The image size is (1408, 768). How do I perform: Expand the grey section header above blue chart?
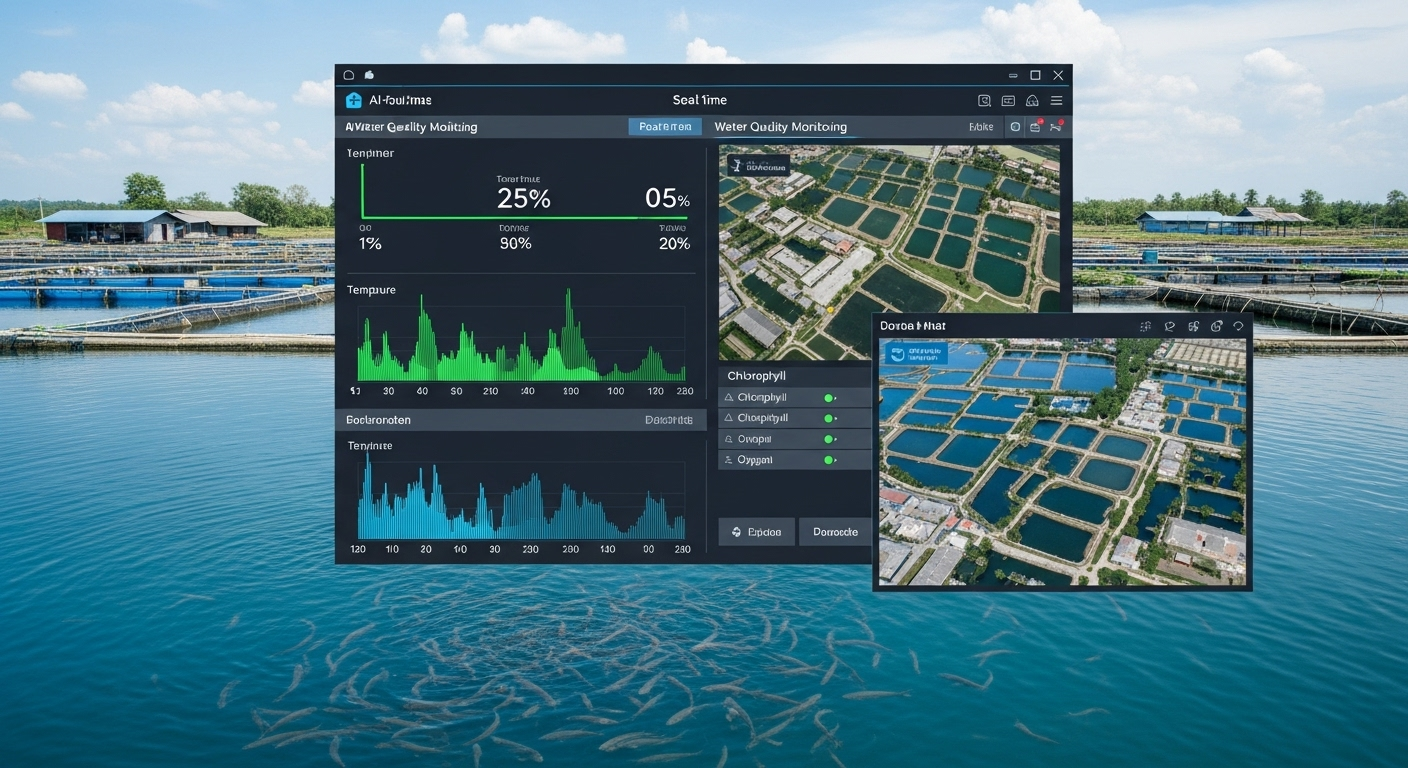pos(520,420)
